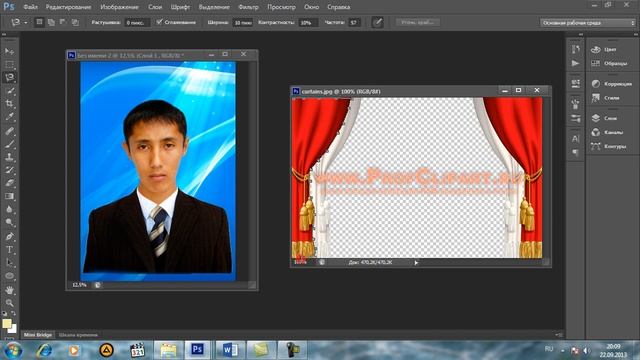
Task: Click the background color swatch
Action: coord(13,329)
